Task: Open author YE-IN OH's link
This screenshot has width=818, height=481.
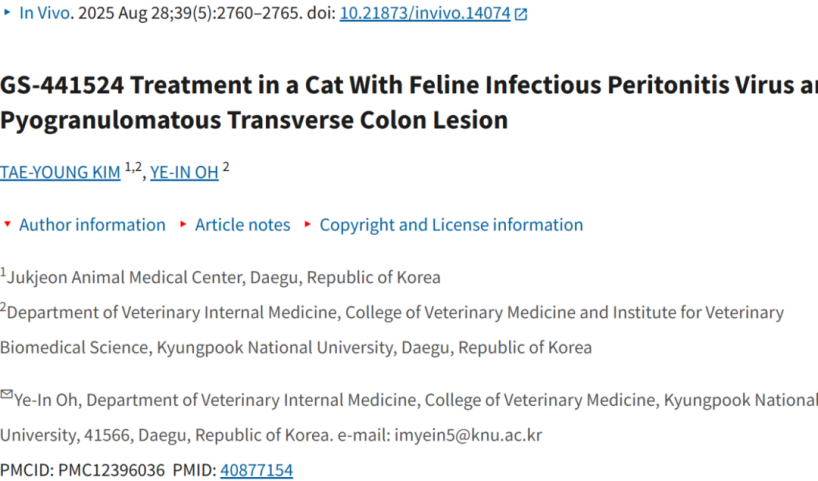Action: pos(184,173)
